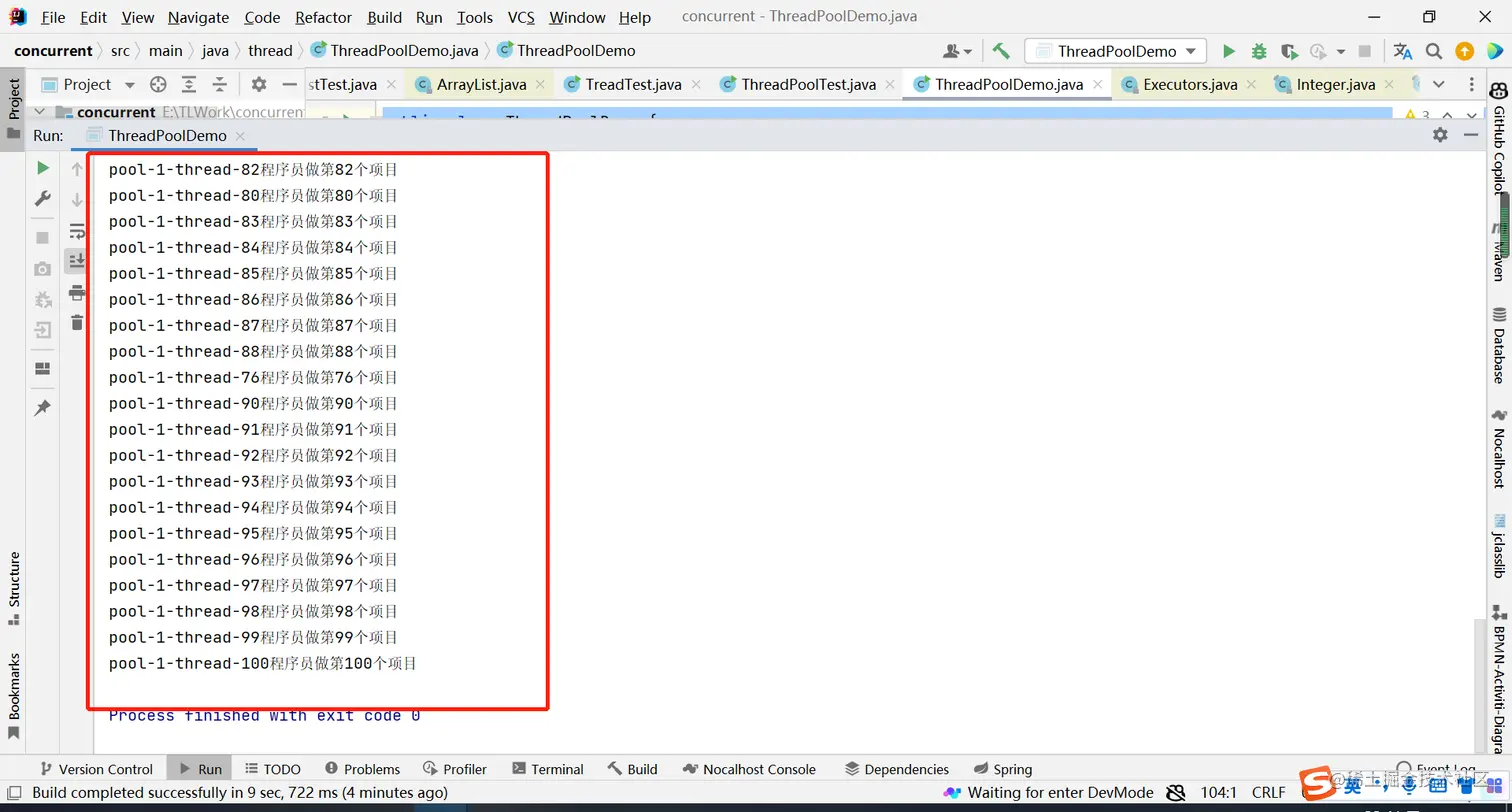Toggle the Bookmarks tool window
The width and height of the screenshot is (1512, 812).
tap(14, 696)
